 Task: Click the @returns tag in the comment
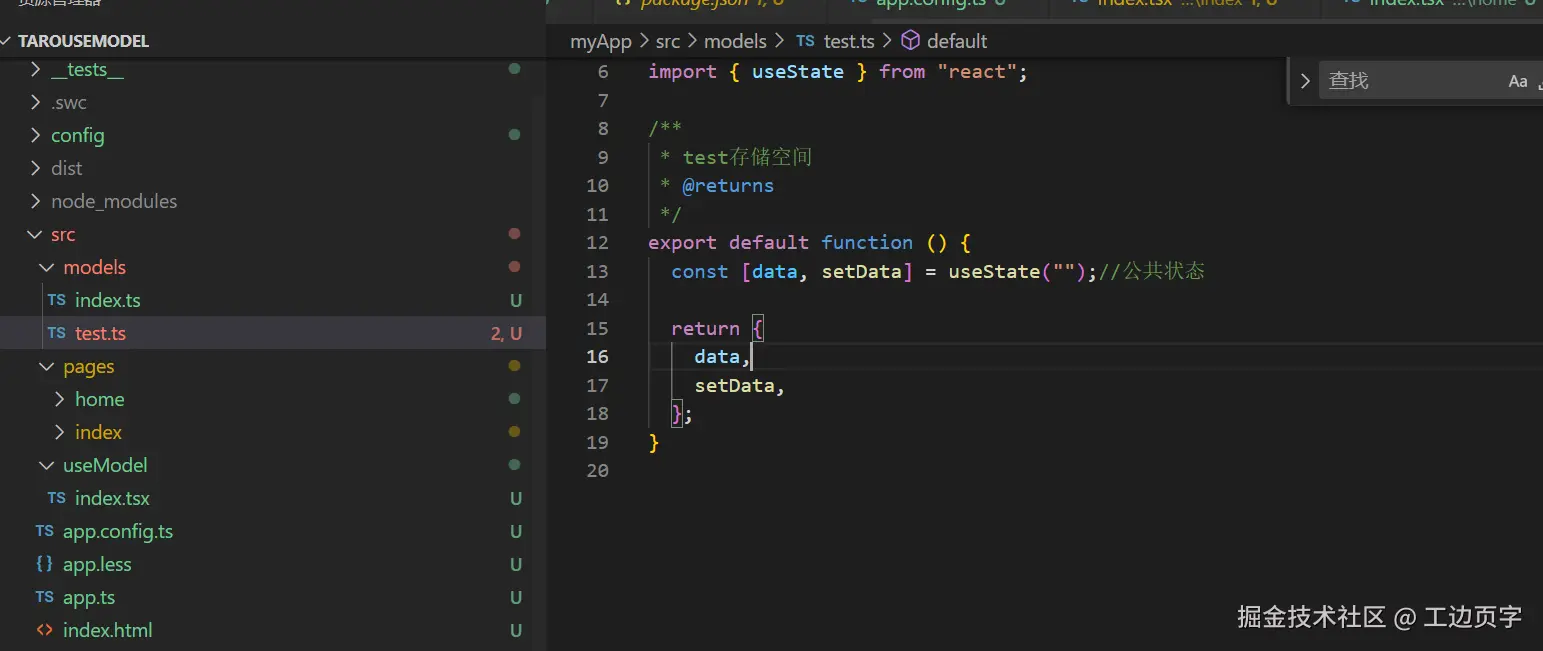pos(728,185)
